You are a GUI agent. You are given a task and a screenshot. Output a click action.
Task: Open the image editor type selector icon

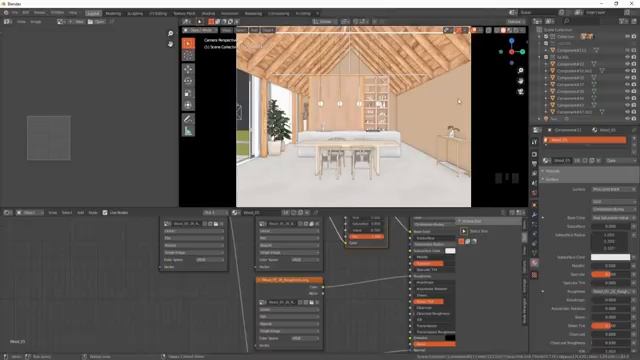click(8, 22)
